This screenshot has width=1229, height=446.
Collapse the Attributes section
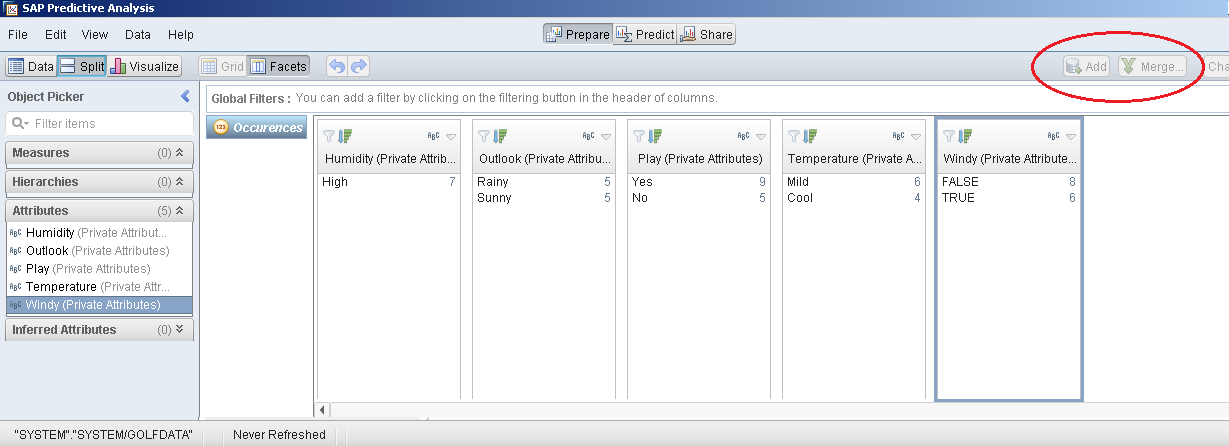tap(179, 211)
